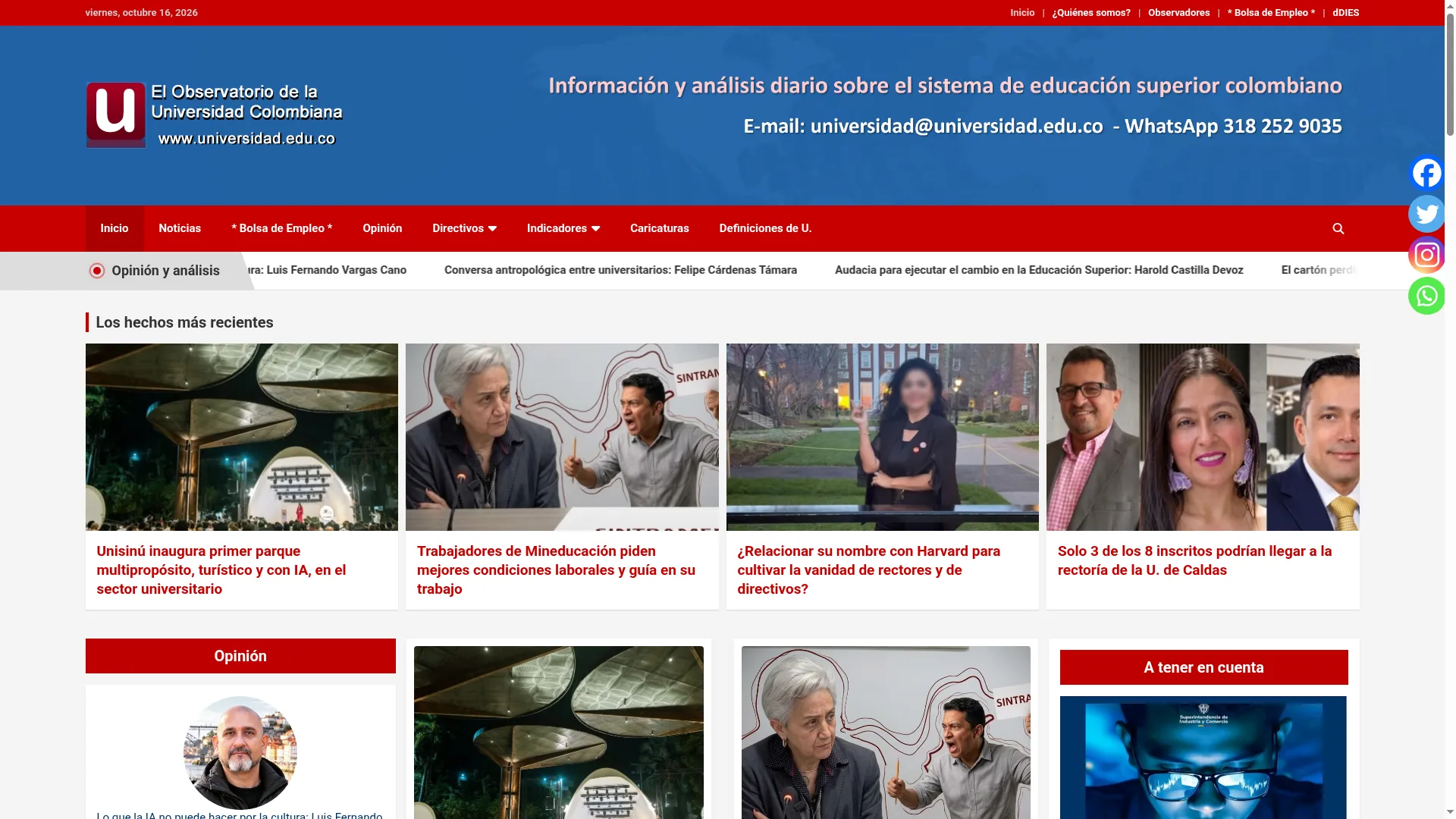Click the Opinión y análisis ticker label
The width and height of the screenshot is (1456, 819).
point(165,271)
